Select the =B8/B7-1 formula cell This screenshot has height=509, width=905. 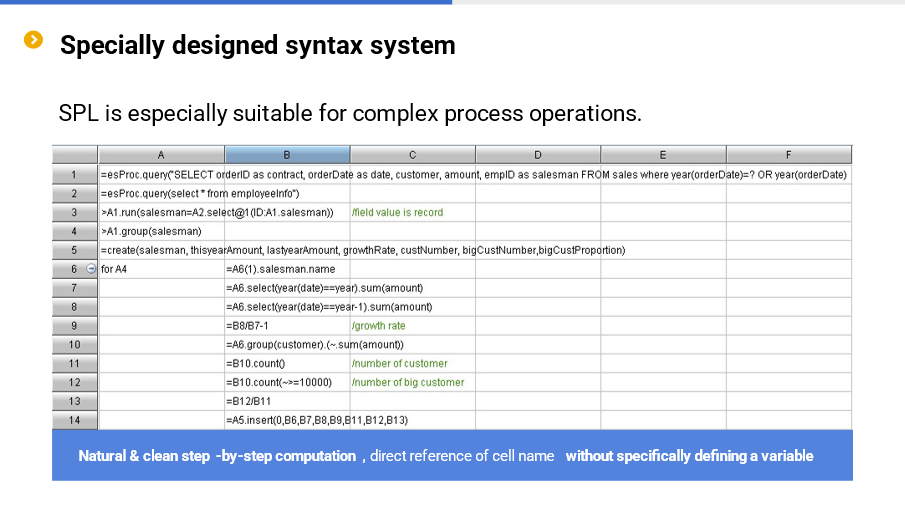[x=287, y=326]
